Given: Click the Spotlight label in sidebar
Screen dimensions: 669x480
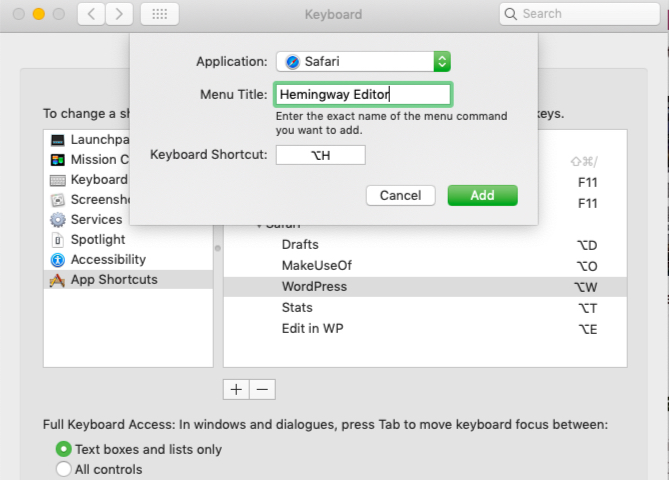Looking at the screenshot, I should tap(98, 239).
